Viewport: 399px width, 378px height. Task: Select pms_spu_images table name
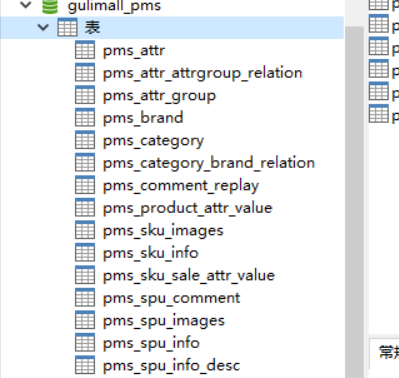click(x=164, y=321)
